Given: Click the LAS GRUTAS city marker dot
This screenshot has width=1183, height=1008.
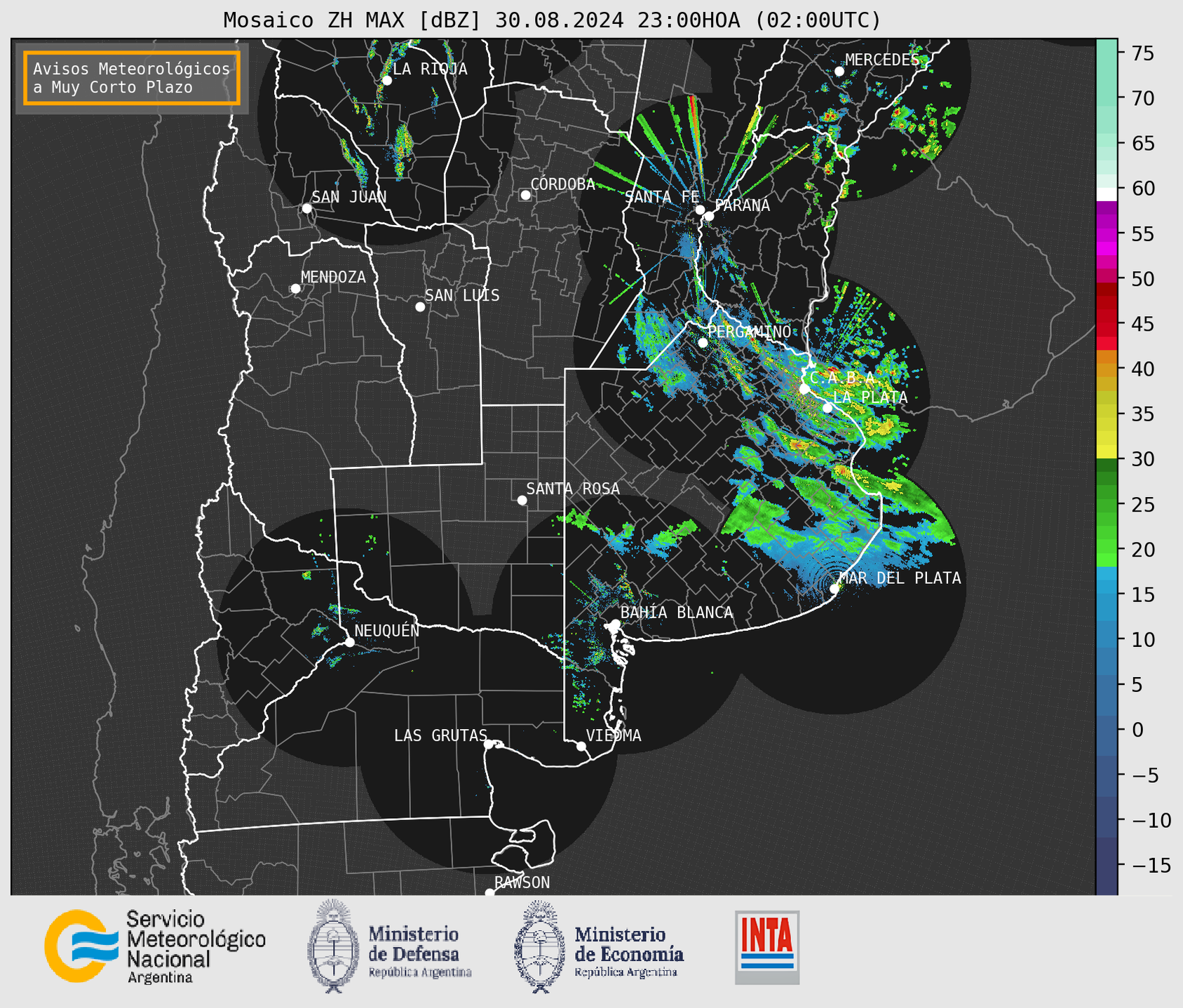Looking at the screenshot, I should tap(488, 744).
